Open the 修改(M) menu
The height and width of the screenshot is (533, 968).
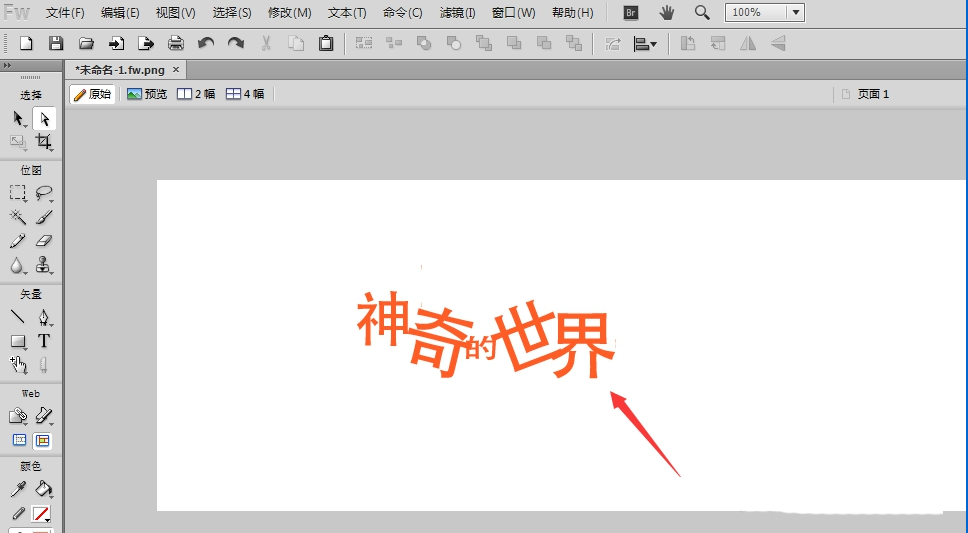tap(290, 12)
